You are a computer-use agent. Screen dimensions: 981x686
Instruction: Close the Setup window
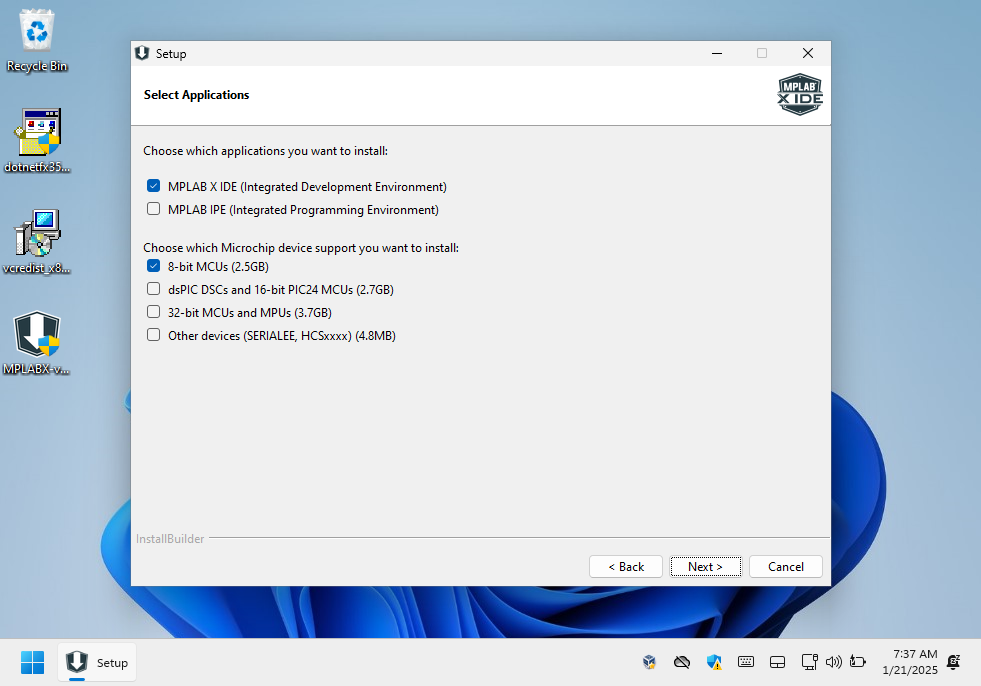tap(808, 53)
